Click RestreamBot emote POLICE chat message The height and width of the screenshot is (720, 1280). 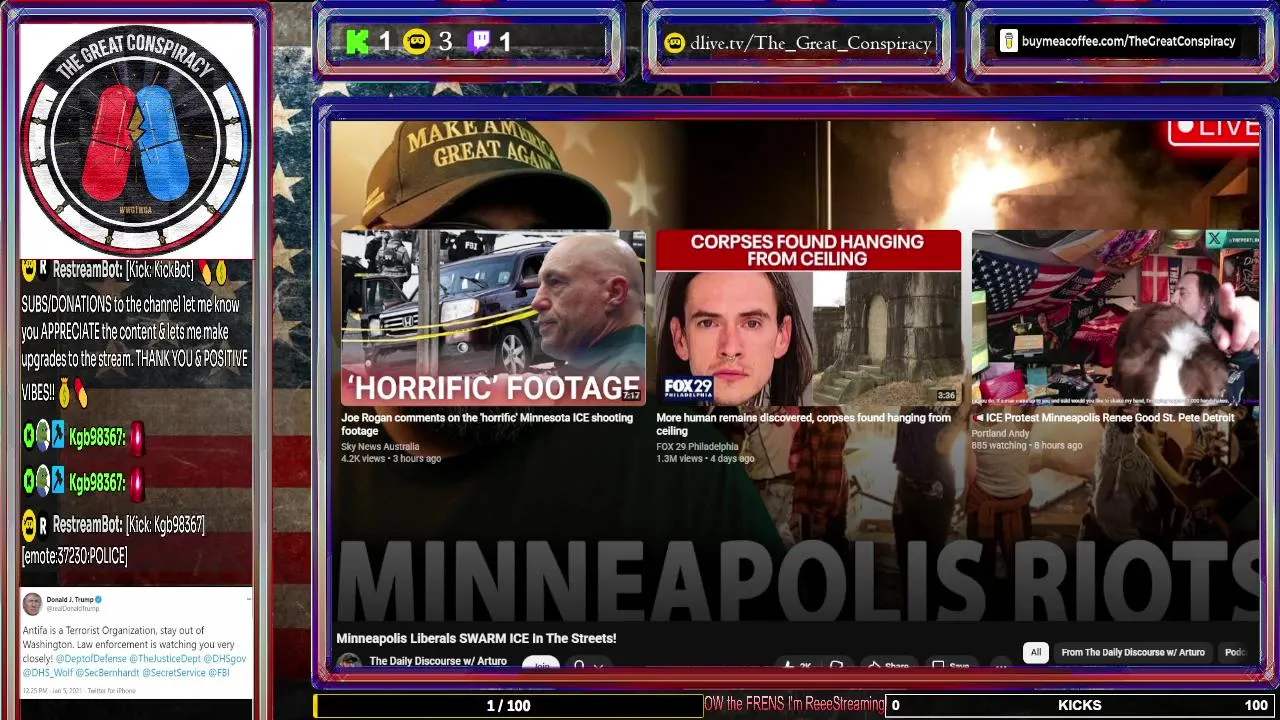(x=113, y=540)
